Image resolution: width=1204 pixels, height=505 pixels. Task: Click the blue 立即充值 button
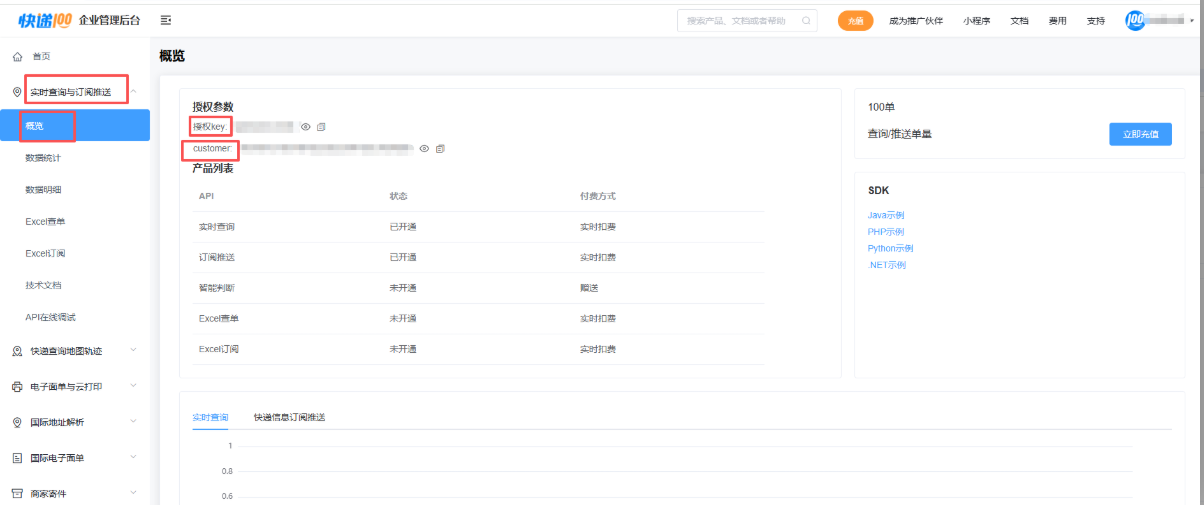click(x=1139, y=134)
